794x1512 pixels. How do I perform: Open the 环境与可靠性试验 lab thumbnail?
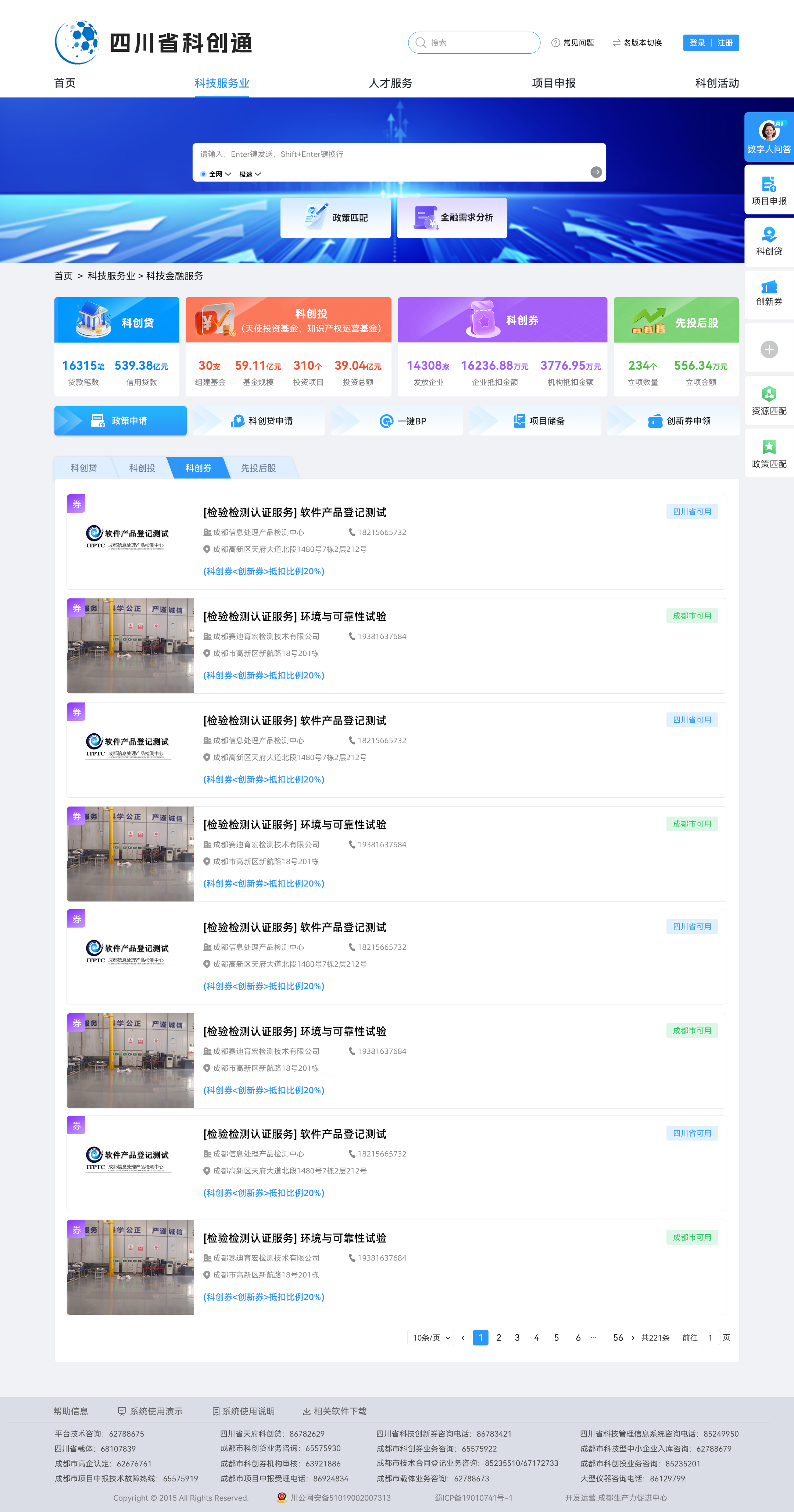point(130,645)
